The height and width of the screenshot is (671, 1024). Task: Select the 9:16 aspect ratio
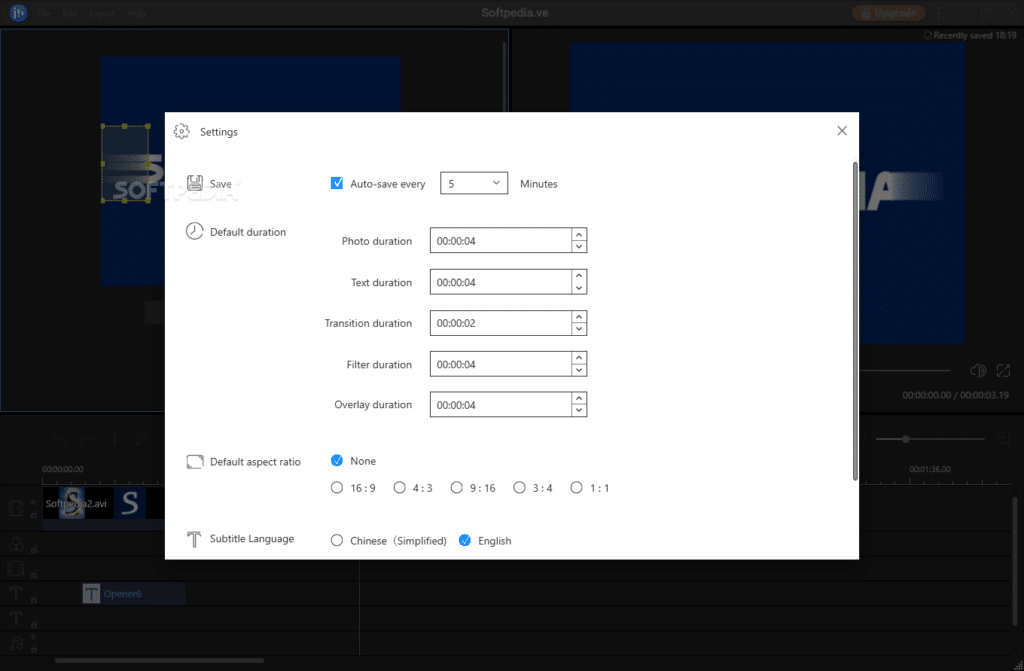point(456,487)
